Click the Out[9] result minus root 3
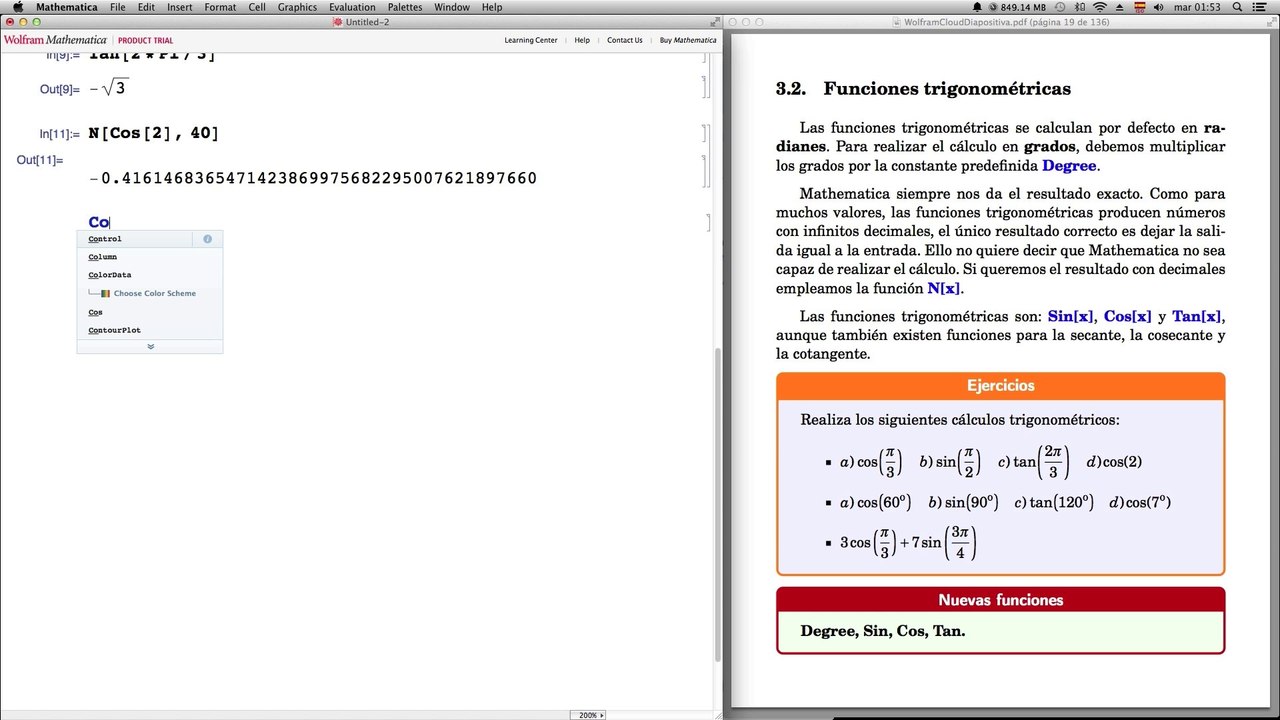 point(108,89)
